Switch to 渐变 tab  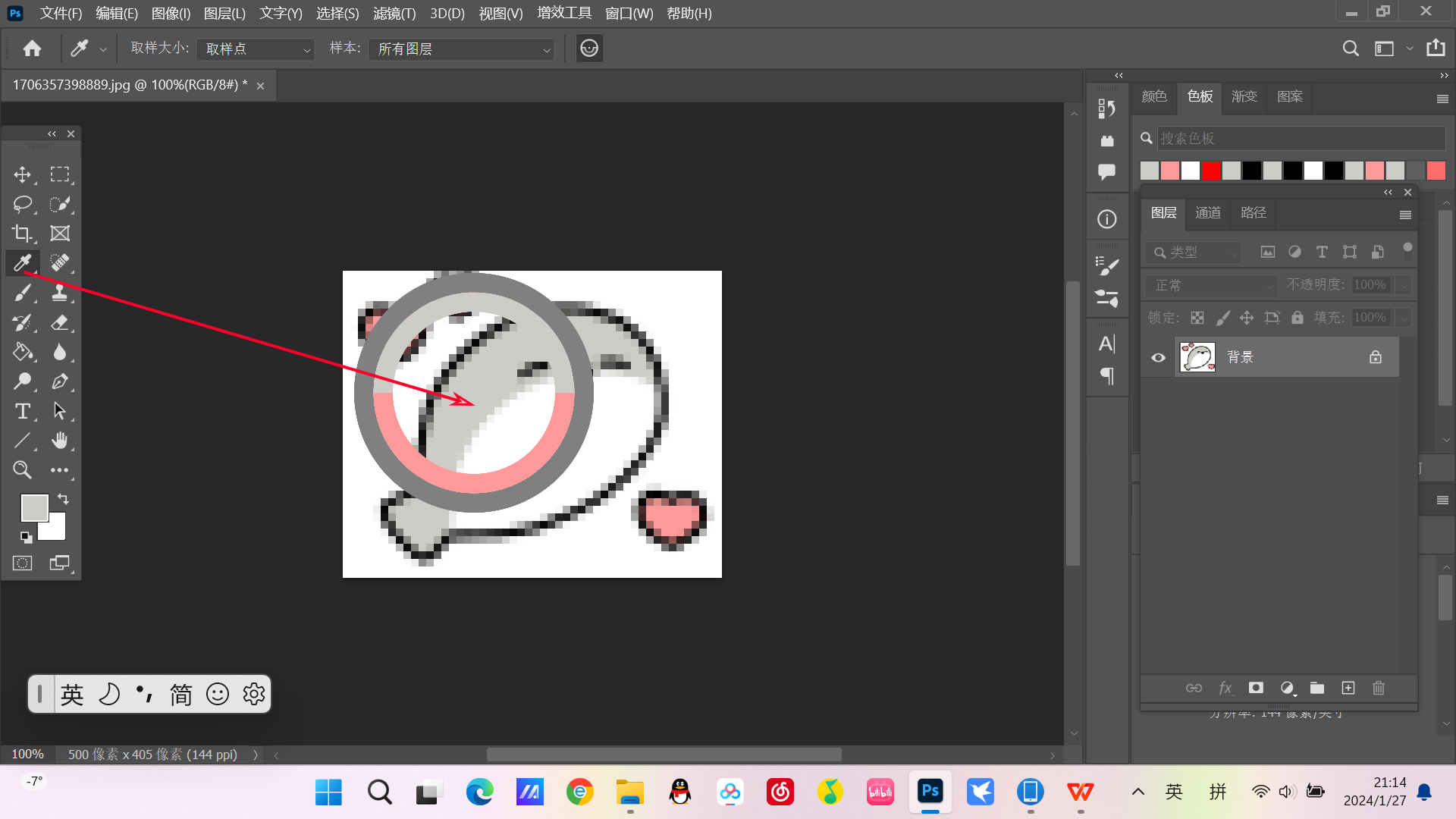[x=1244, y=97]
